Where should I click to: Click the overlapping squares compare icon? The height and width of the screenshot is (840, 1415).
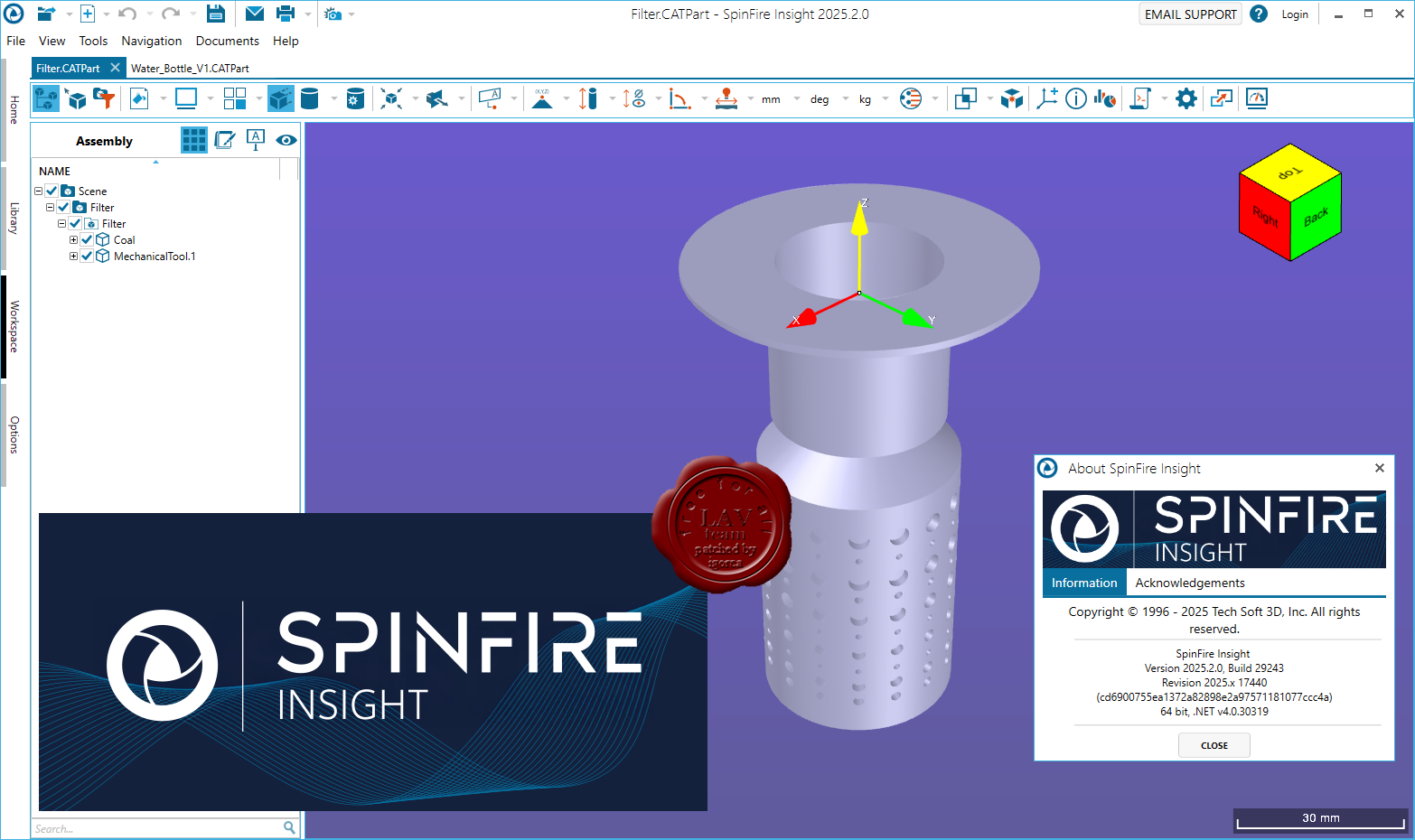pos(966,98)
